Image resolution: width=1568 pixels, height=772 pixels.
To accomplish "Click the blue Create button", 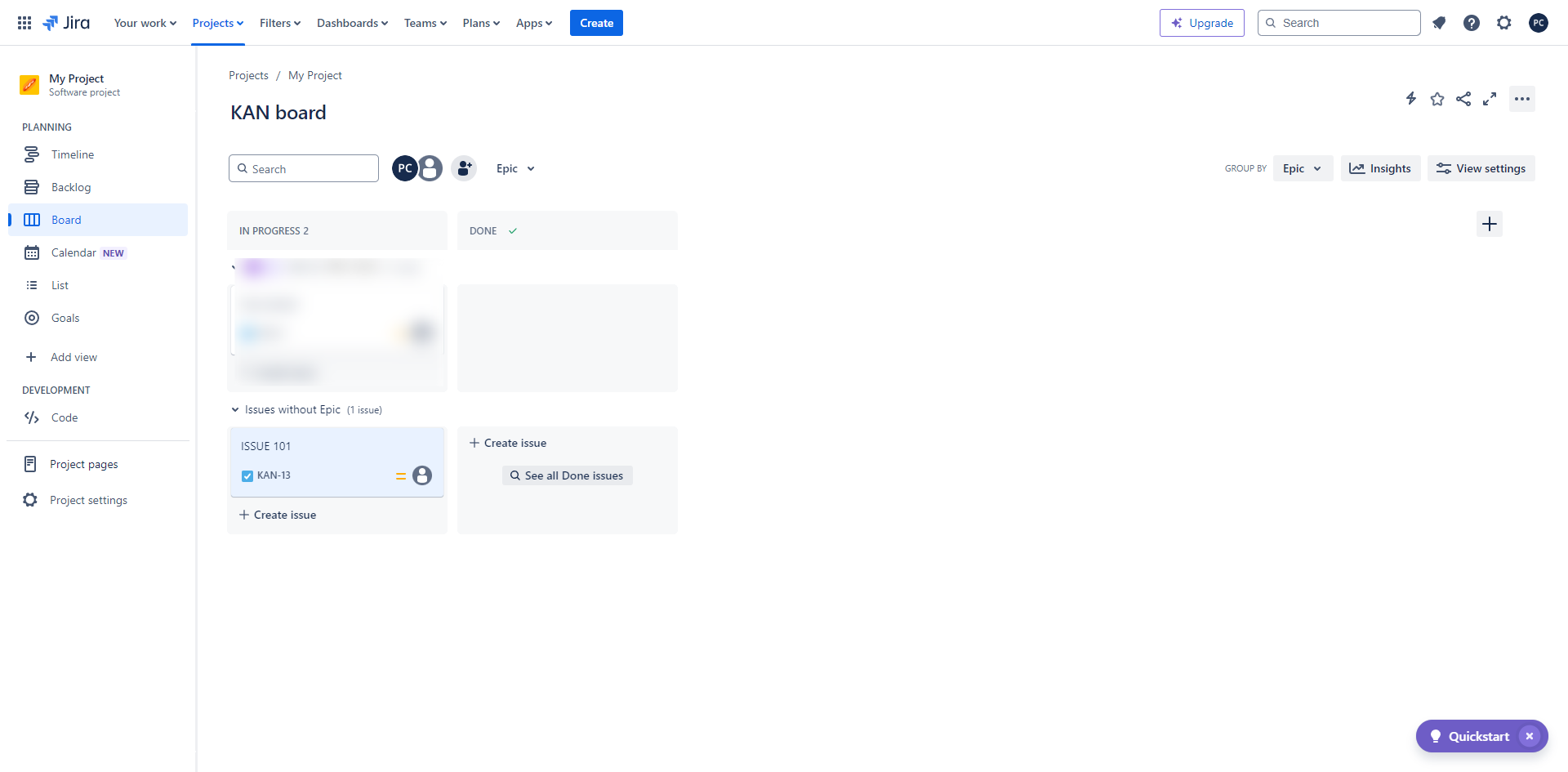I will click(596, 23).
